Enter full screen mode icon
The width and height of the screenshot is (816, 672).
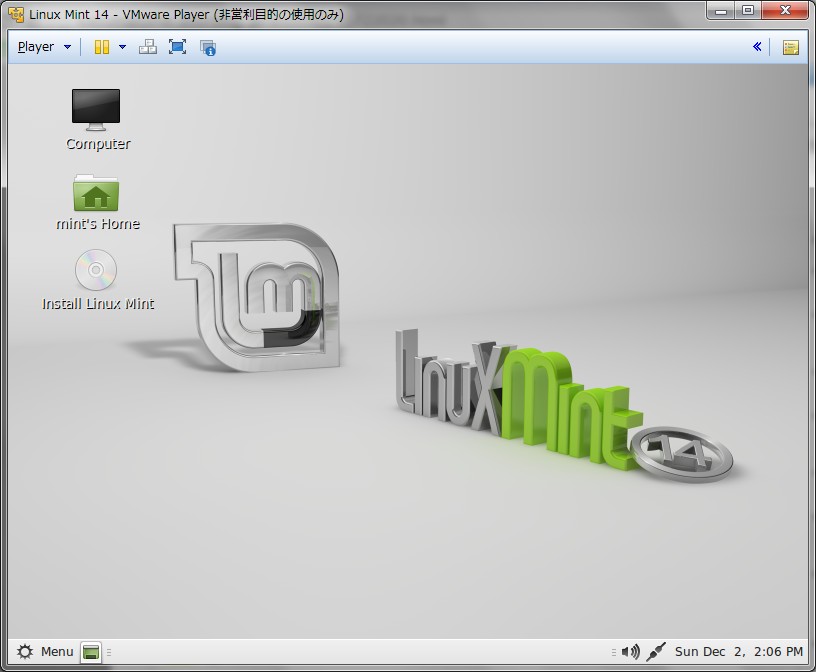point(177,47)
